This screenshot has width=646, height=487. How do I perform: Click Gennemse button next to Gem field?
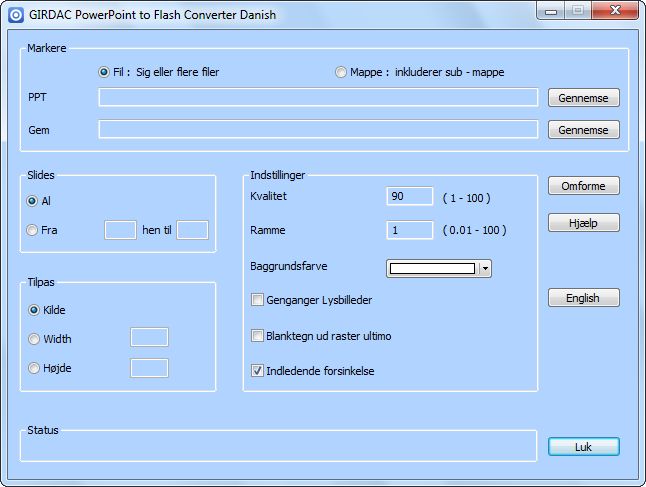[583, 130]
